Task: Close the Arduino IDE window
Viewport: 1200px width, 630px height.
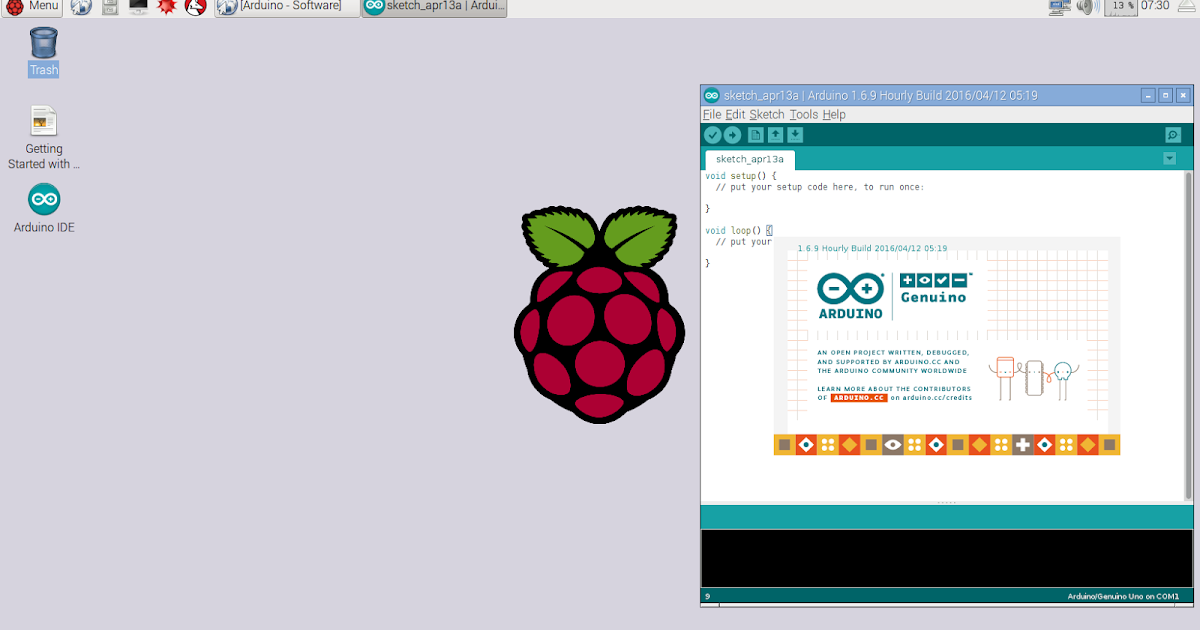Action: [x=1183, y=96]
